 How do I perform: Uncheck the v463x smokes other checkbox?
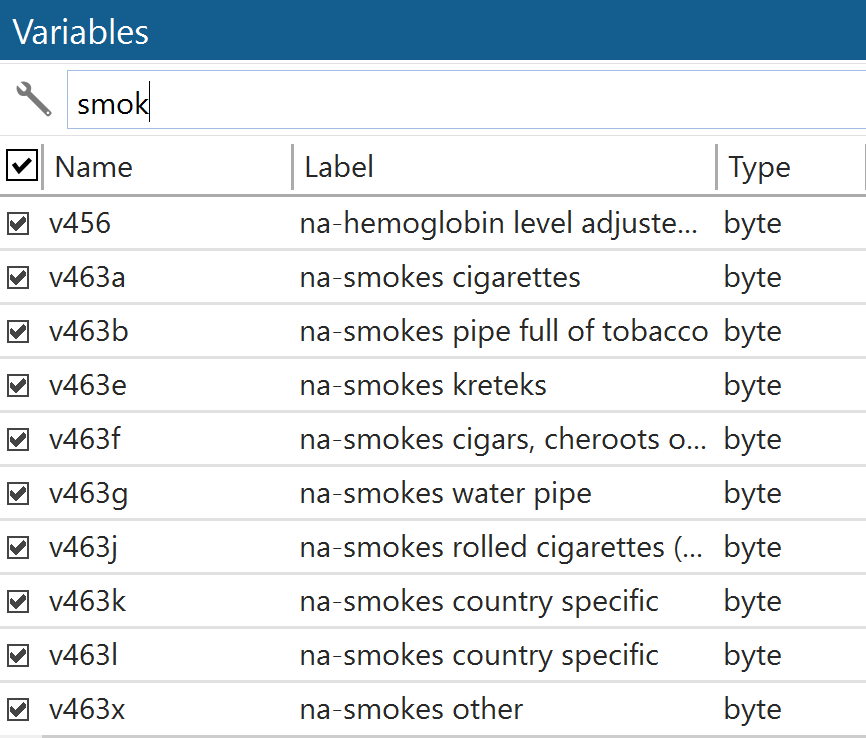click(18, 709)
